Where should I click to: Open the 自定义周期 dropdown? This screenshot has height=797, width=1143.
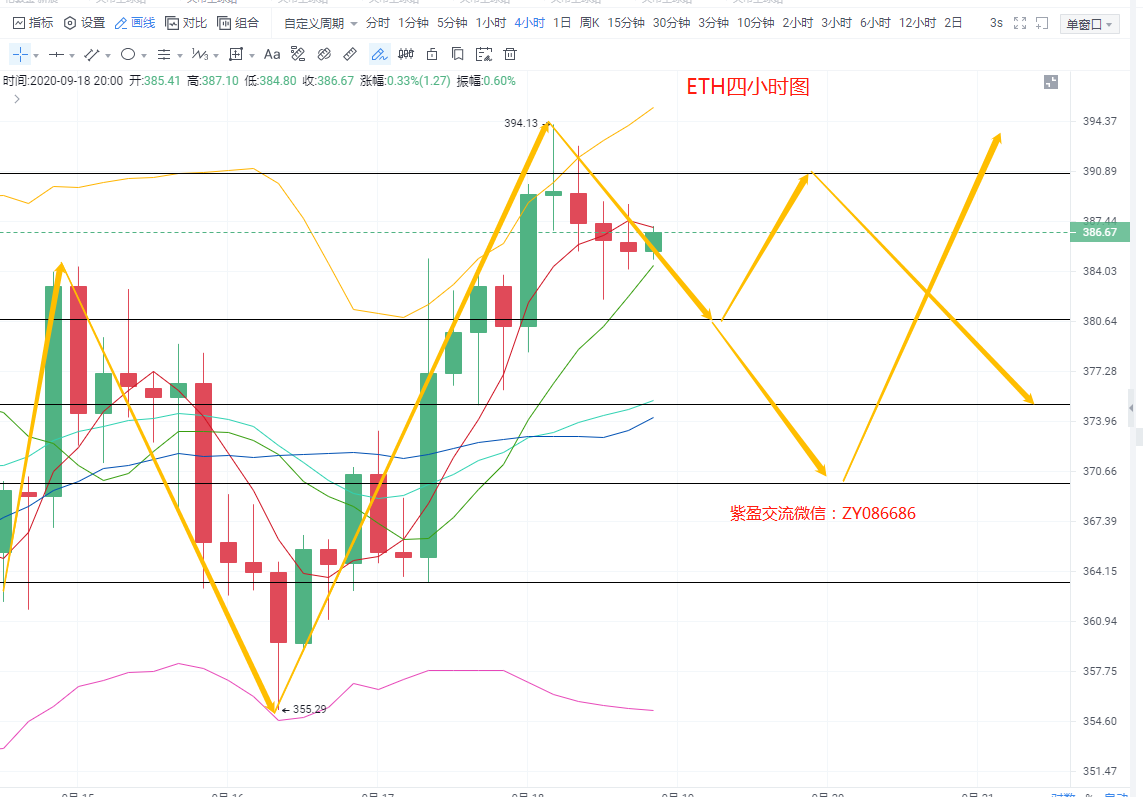(320, 23)
